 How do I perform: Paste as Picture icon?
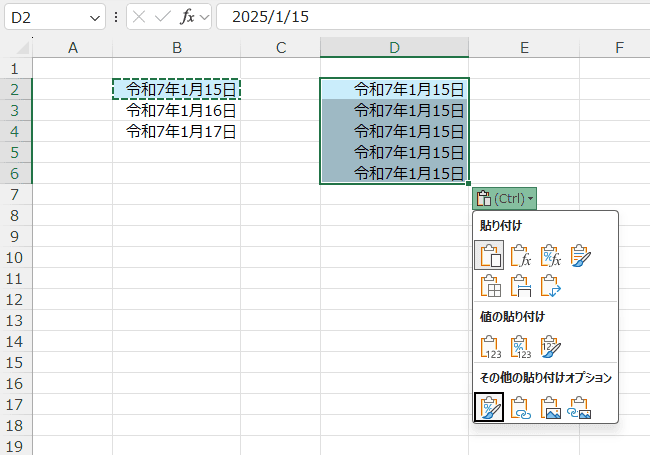coord(550,407)
